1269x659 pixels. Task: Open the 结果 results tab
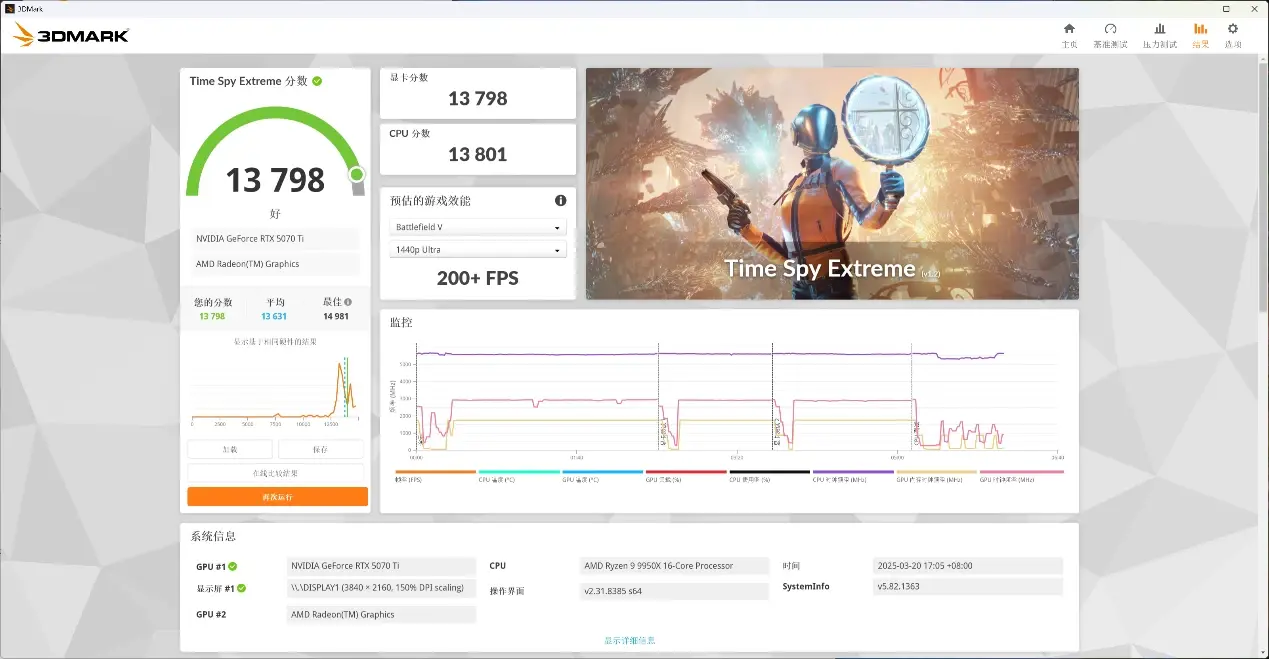pos(1200,35)
